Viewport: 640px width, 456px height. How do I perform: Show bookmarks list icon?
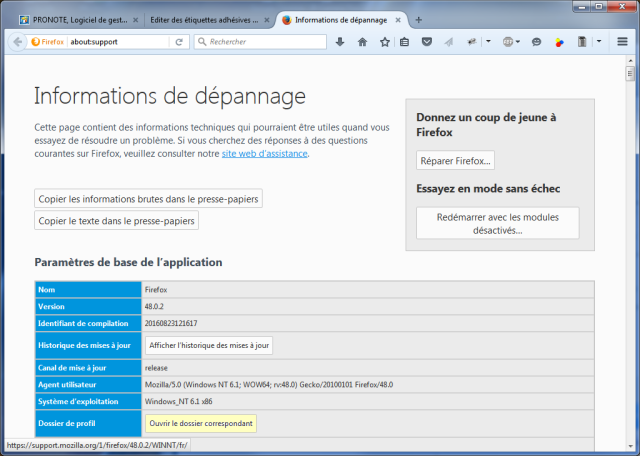[404, 42]
